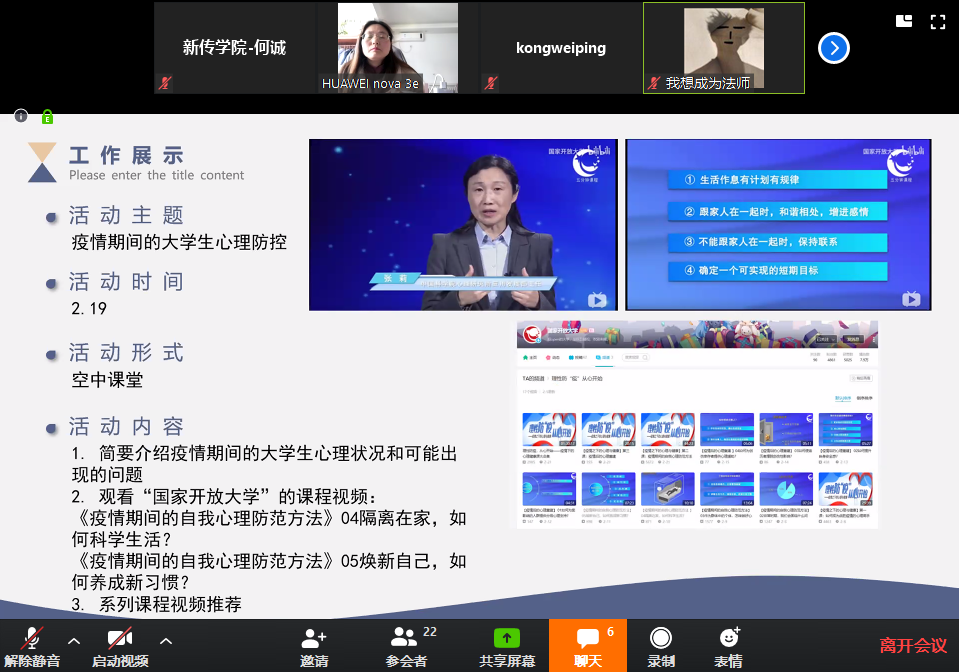959x672 pixels.
Task: Start recording with 录制 icon
Action: pos(661,646)
